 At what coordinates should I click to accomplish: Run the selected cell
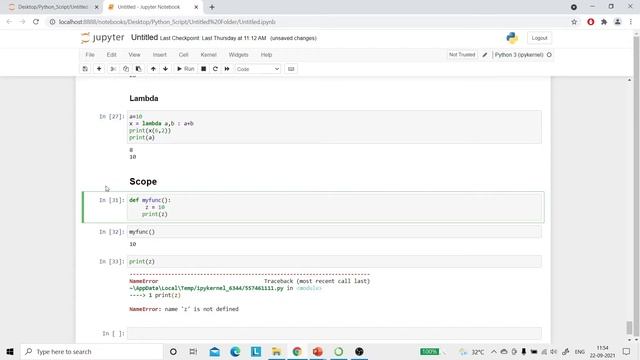(x=185, y=69)
